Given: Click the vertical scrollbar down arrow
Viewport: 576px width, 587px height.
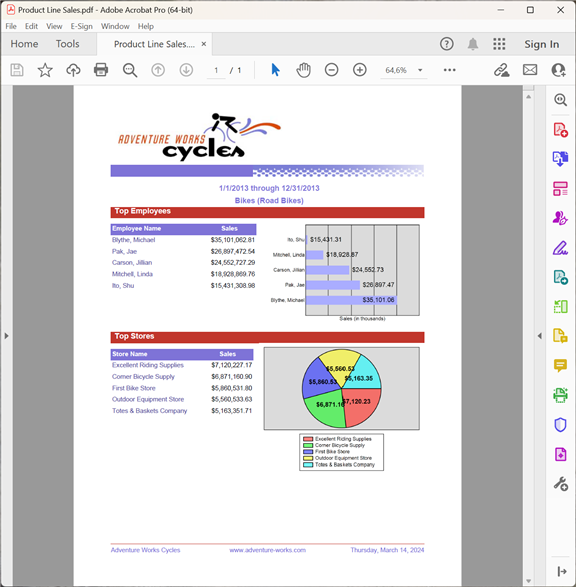Looking at the screenshot, I should (528, 581).
